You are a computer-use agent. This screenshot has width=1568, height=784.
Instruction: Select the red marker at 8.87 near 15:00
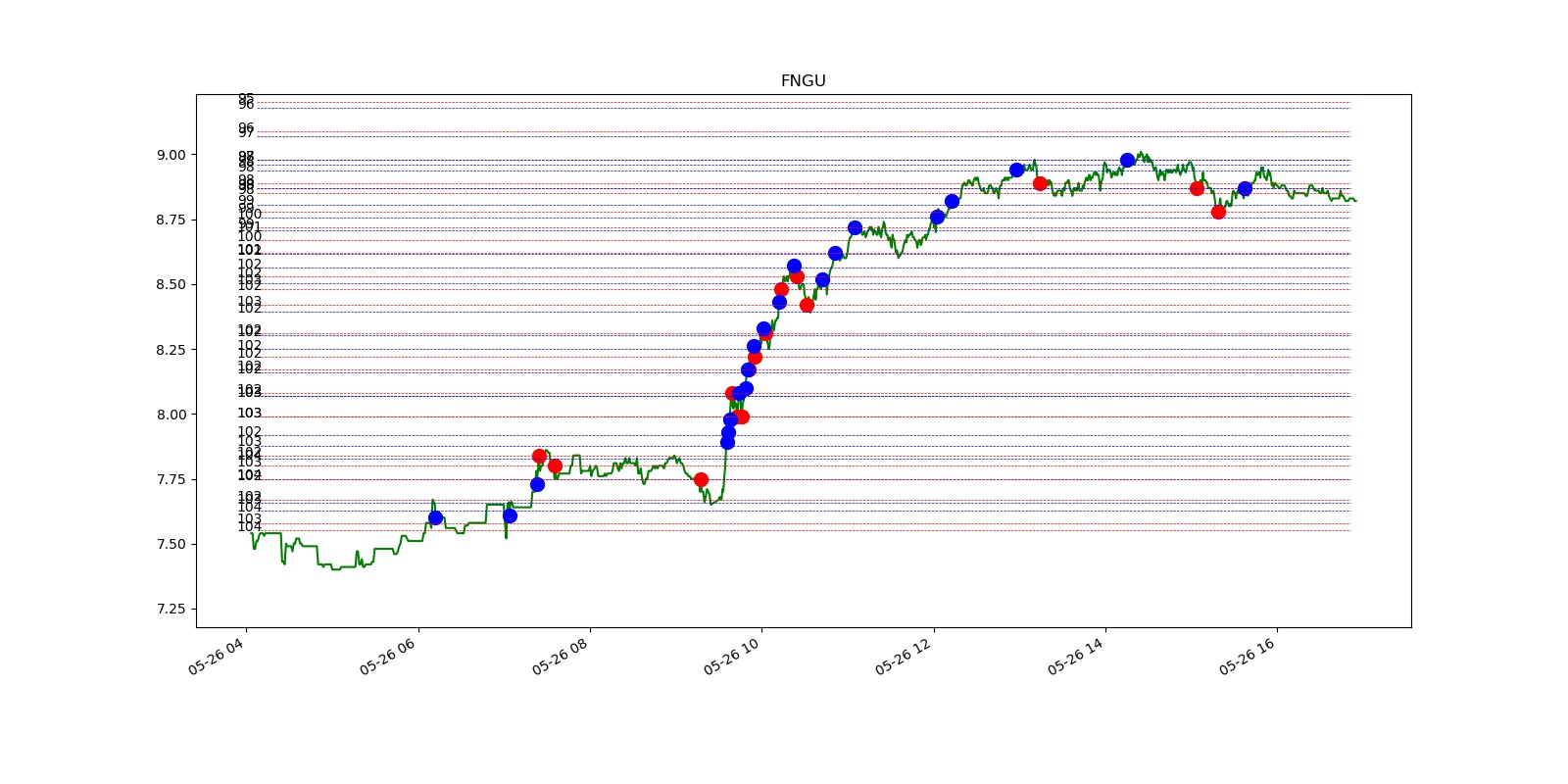[1197, 188]
